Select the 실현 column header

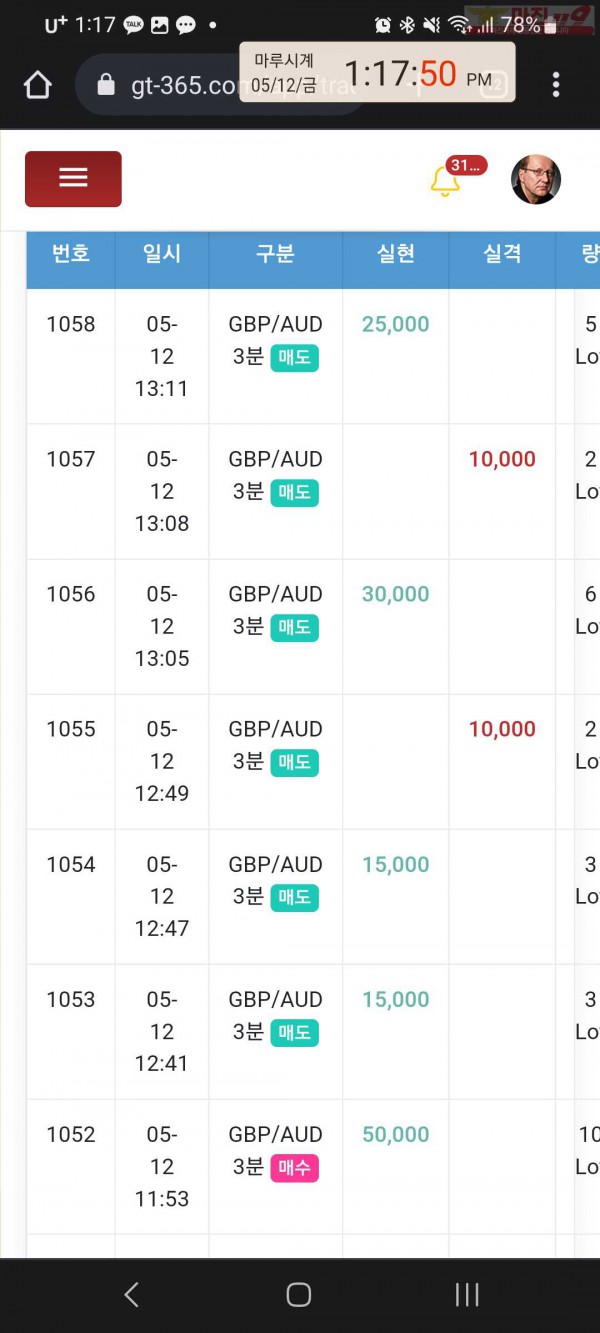396,254
